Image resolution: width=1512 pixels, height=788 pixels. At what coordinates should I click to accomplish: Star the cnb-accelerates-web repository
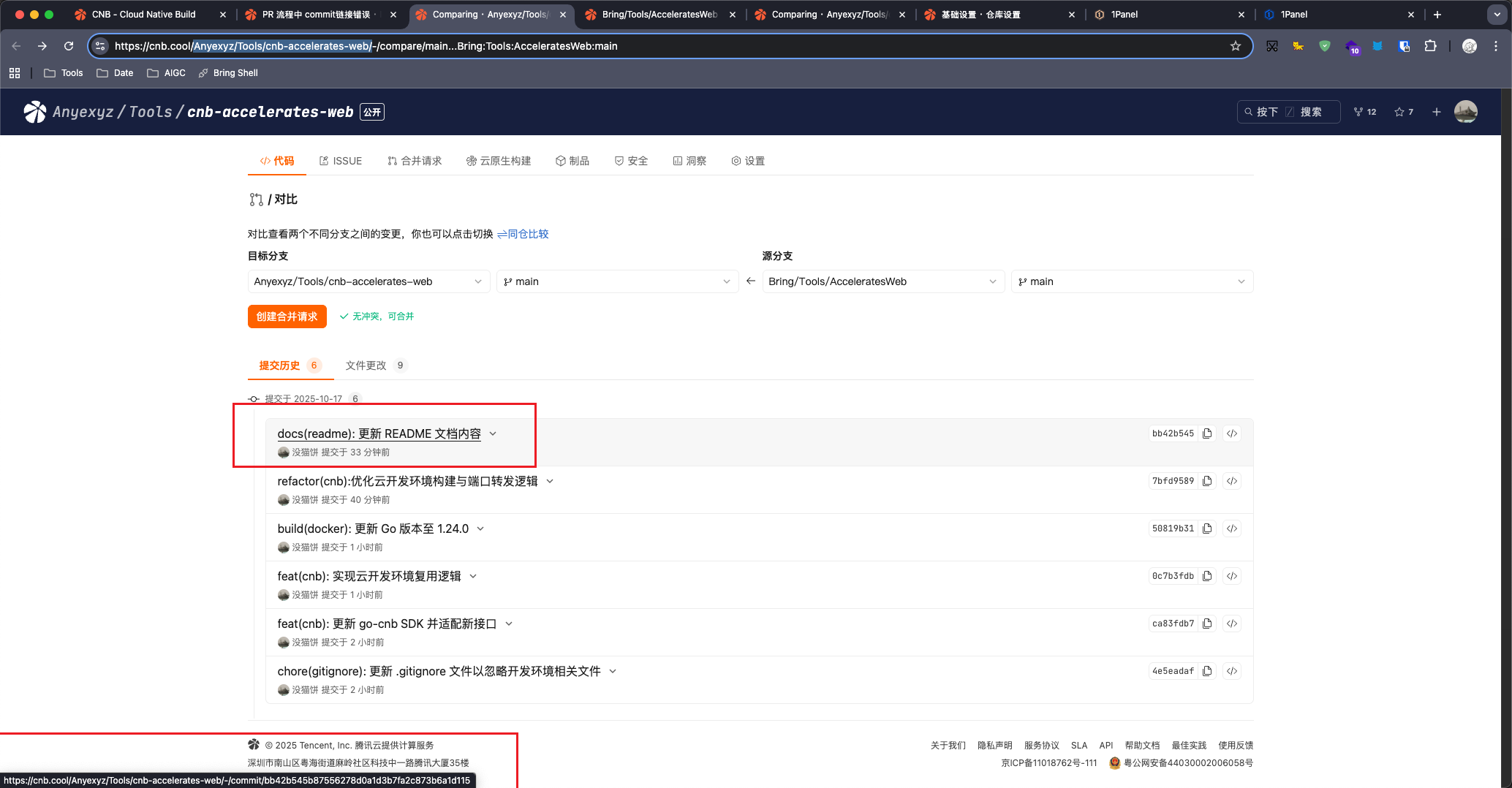pyautogui.click(x=1403, y=112)
